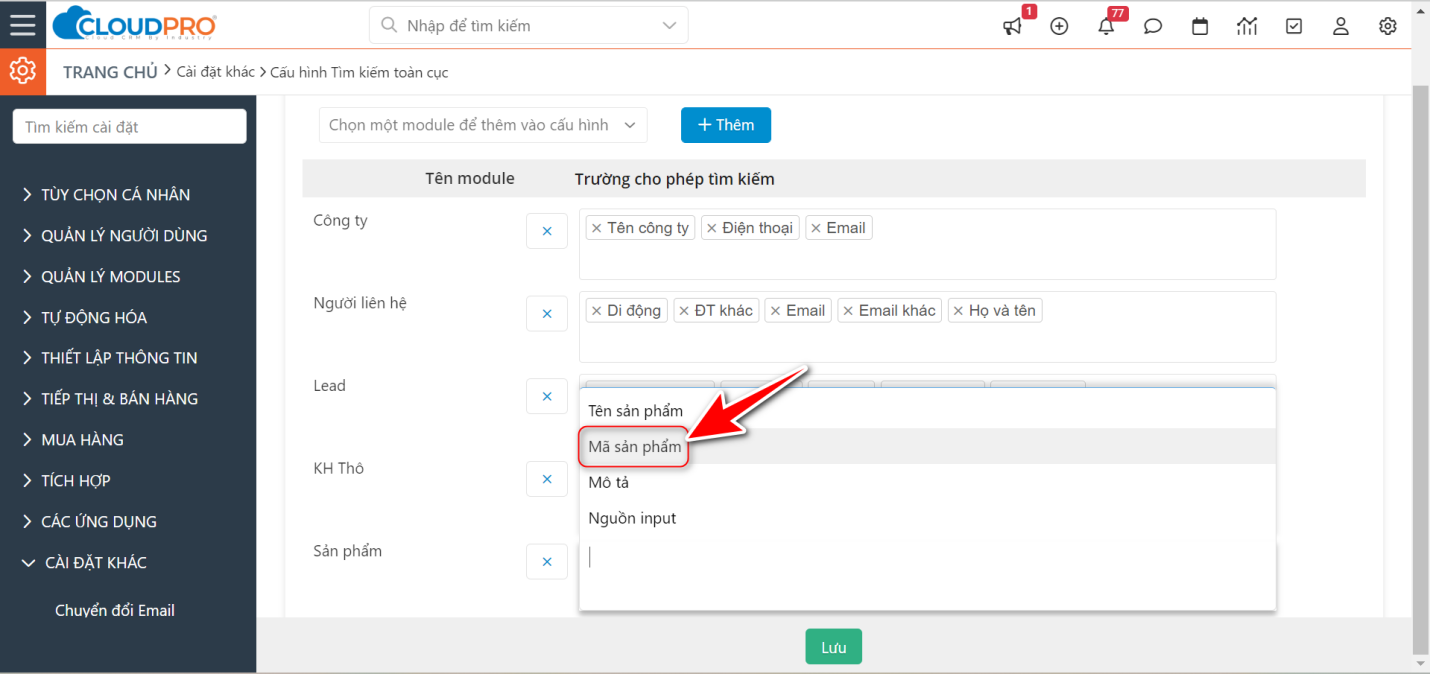
Task: Remove the Công ty module row
Action: coord(547,231)
